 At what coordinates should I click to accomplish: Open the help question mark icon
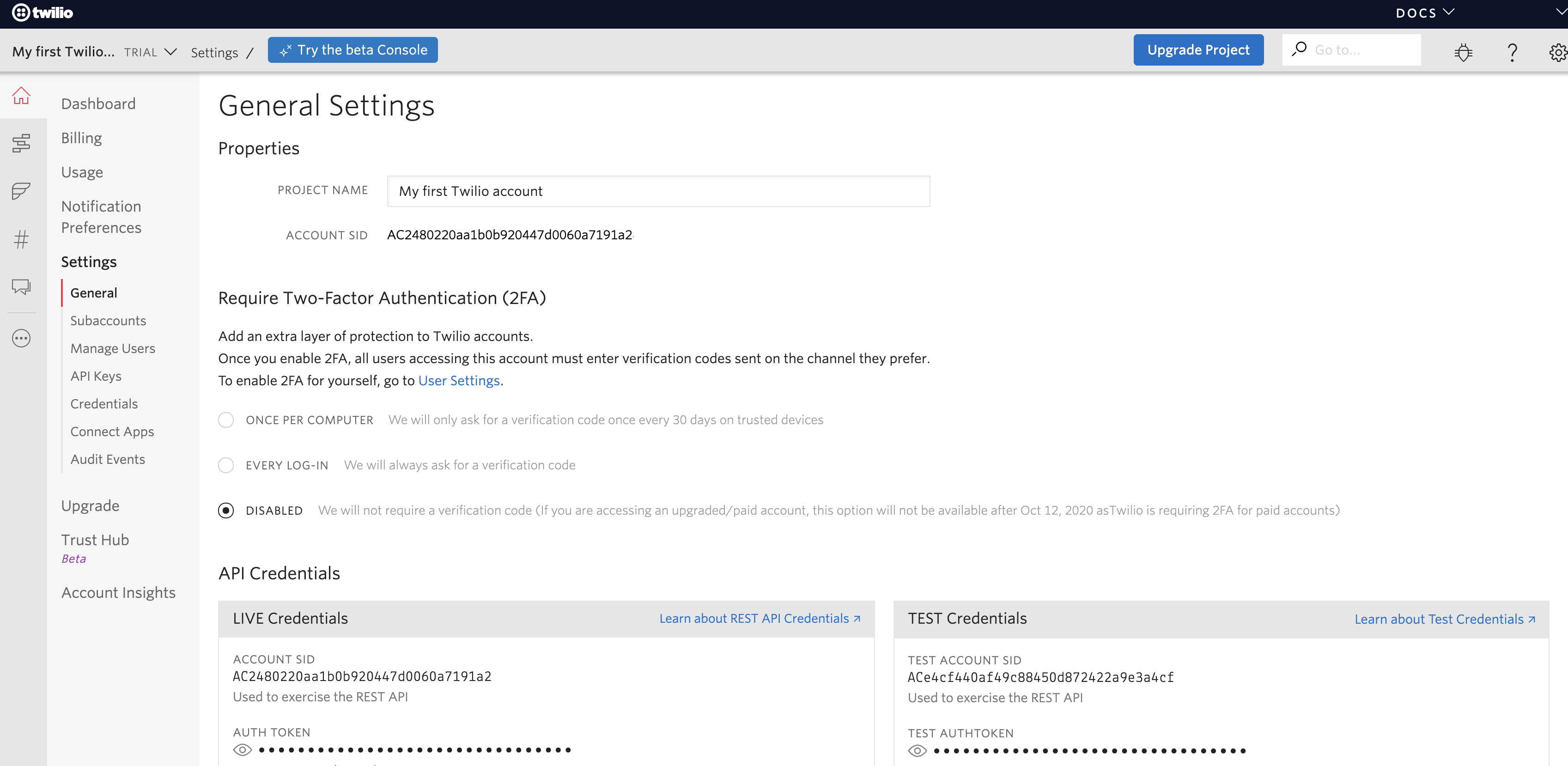pos(1512,52)
